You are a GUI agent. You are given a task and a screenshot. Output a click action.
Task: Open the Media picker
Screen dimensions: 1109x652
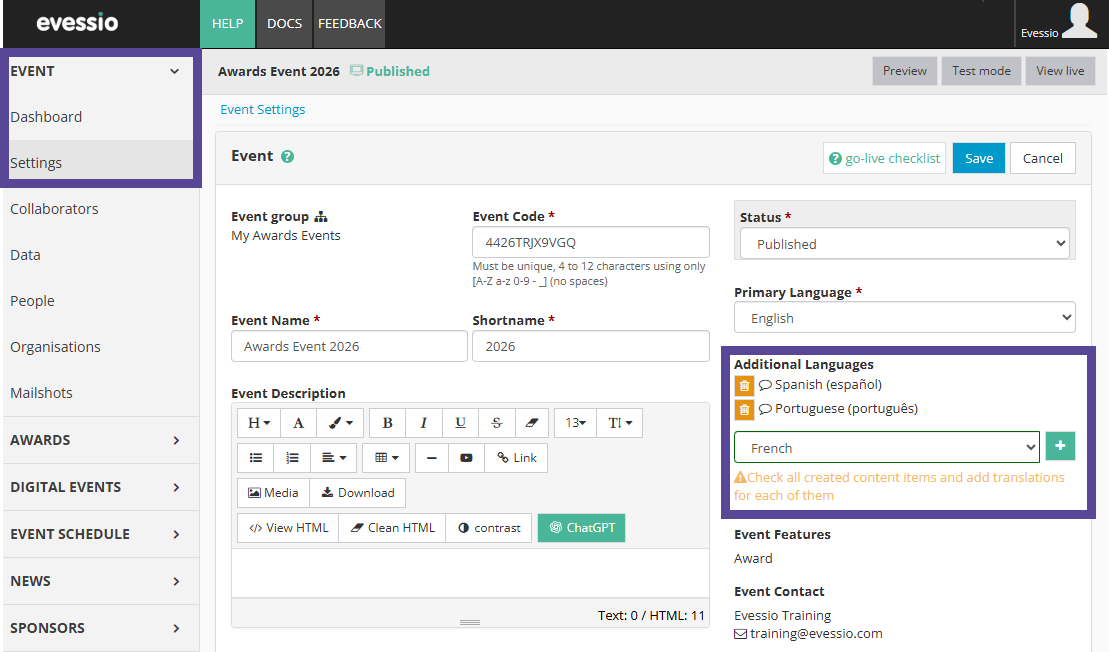tap(273, 493)
